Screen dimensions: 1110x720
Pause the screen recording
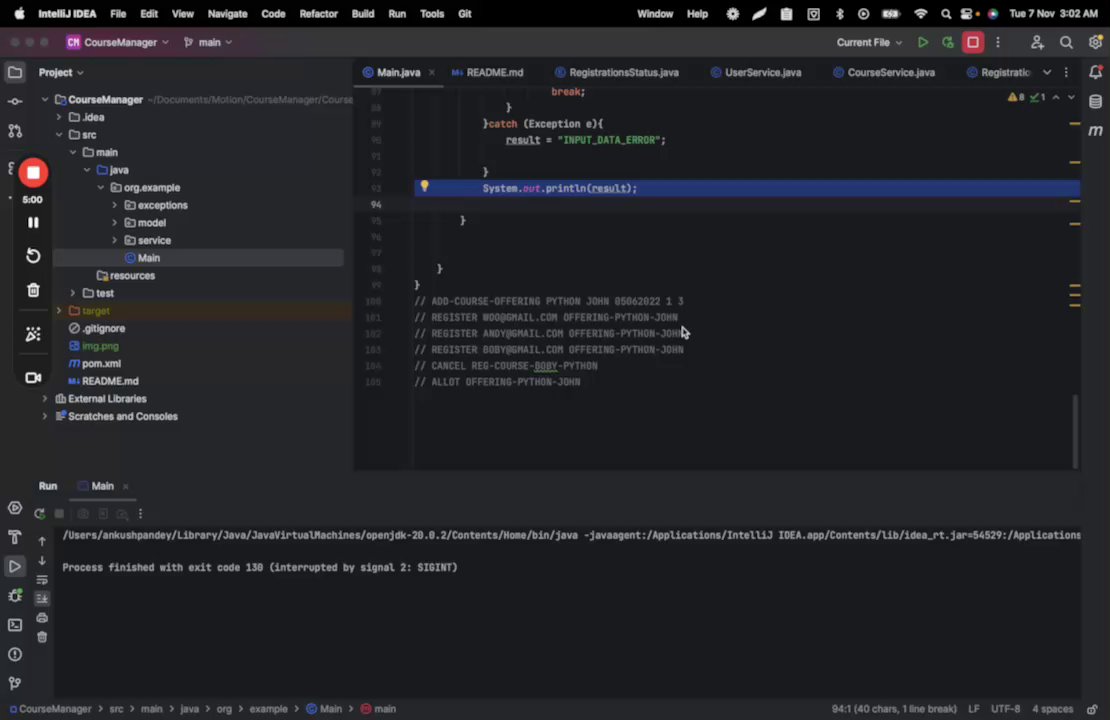(33, 222)
